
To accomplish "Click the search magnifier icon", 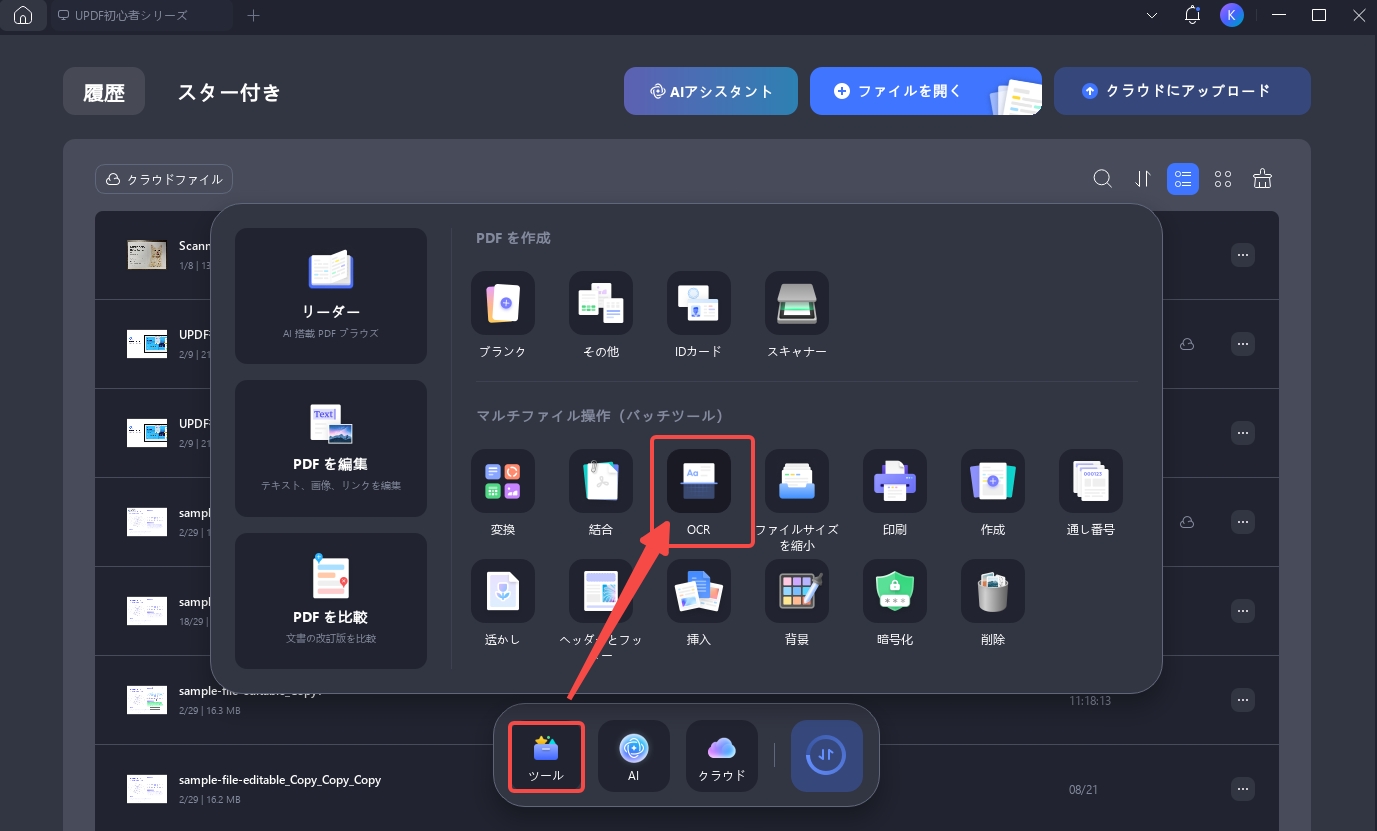I will coord(1103,179).
